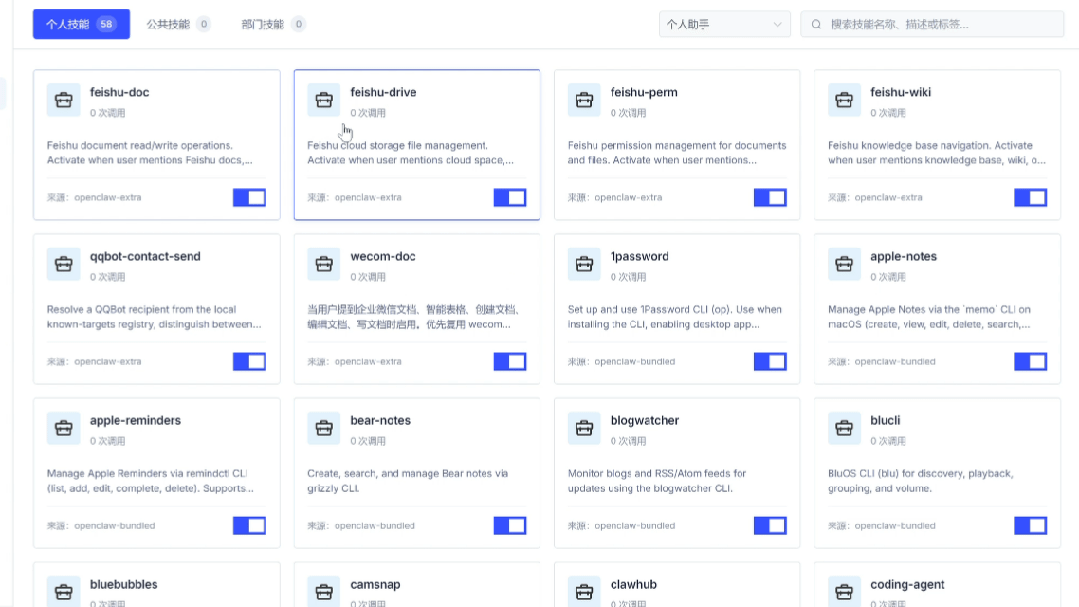
Task: Open the 个人助手 dropdown
Action: (x=725, y=24)
